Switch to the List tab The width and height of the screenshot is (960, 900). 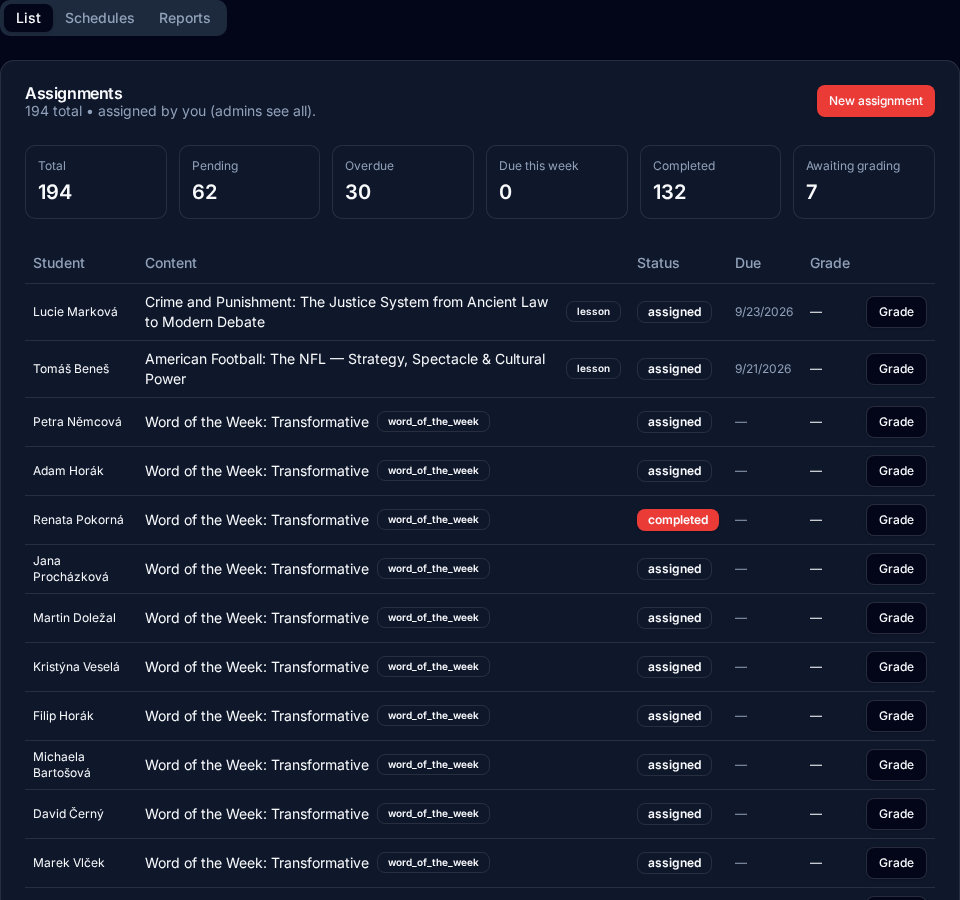point(28,18)
